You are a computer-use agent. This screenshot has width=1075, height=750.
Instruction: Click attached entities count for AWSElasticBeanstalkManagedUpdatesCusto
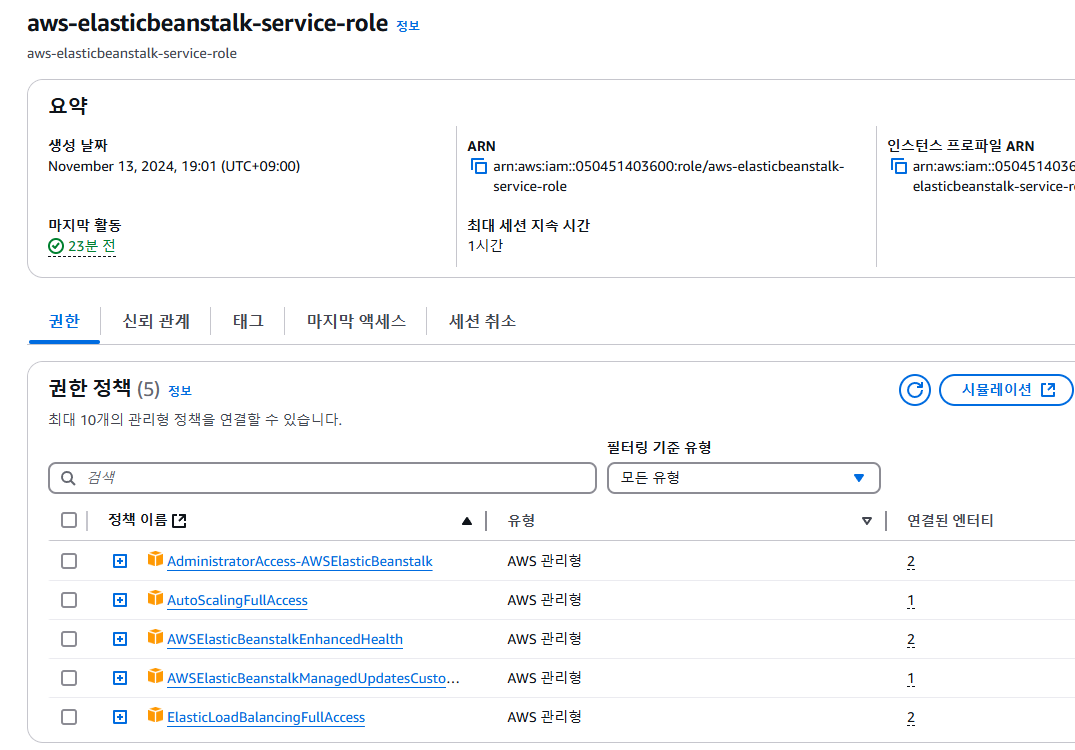click(910, 679)
